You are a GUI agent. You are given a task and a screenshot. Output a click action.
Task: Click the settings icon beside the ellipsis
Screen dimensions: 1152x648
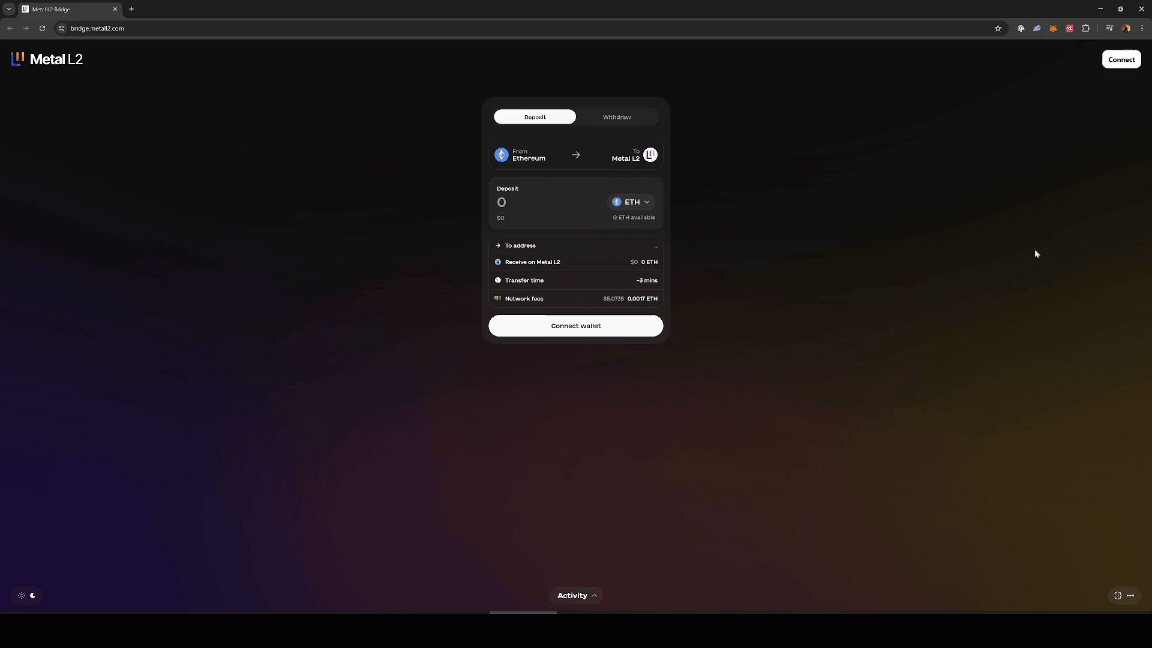click(x=1117, y=596)
